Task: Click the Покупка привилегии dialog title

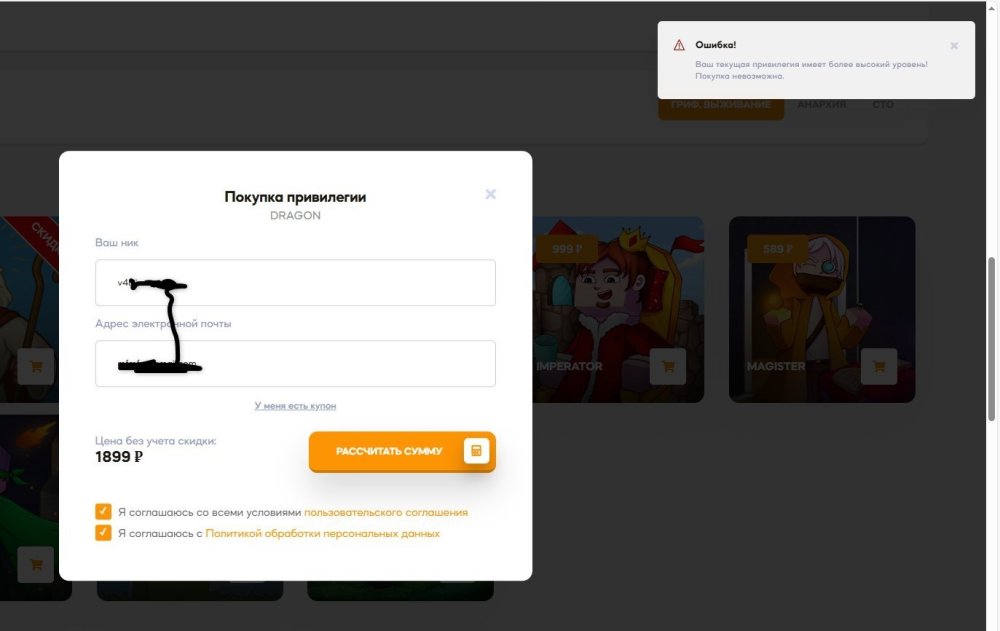Action: click(x=295, y=197)
